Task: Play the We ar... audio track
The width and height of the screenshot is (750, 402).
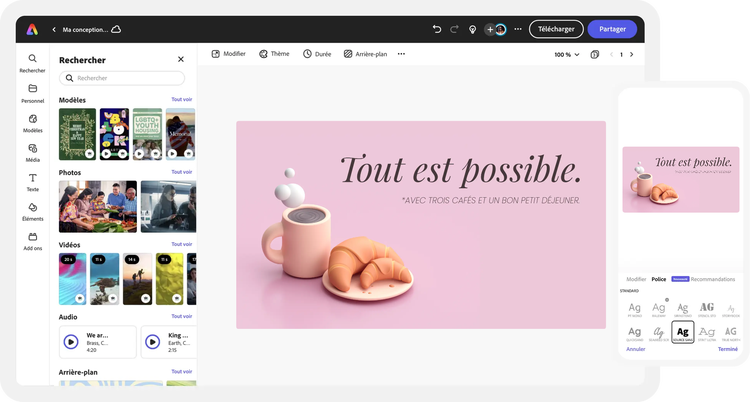Action: pos(71,342)
